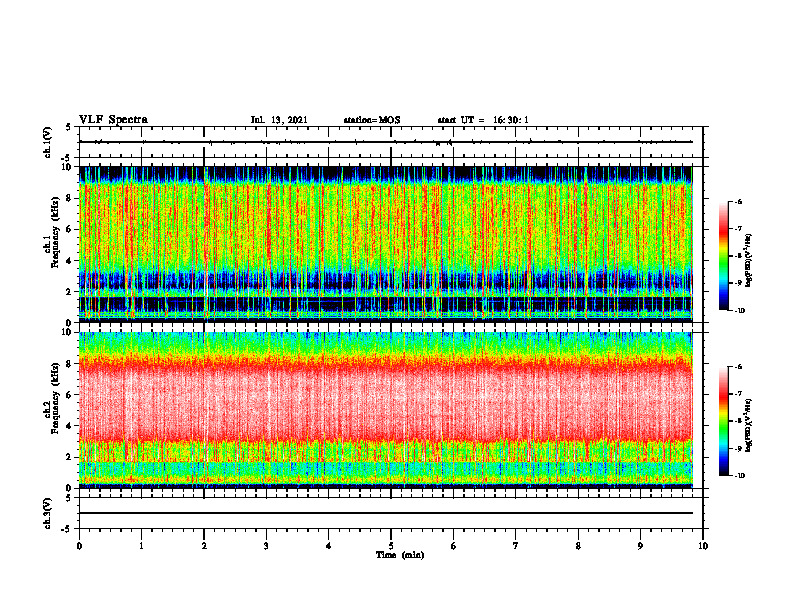This screenshot has width=792, height=612.
Task: Click the ch.2 frequency tick "4"
Action: [x=70, y=426]
